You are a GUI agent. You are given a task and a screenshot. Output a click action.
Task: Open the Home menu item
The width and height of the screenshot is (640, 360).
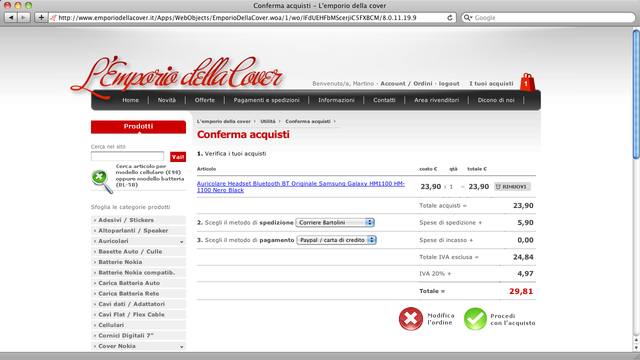(x=131, y=100)
